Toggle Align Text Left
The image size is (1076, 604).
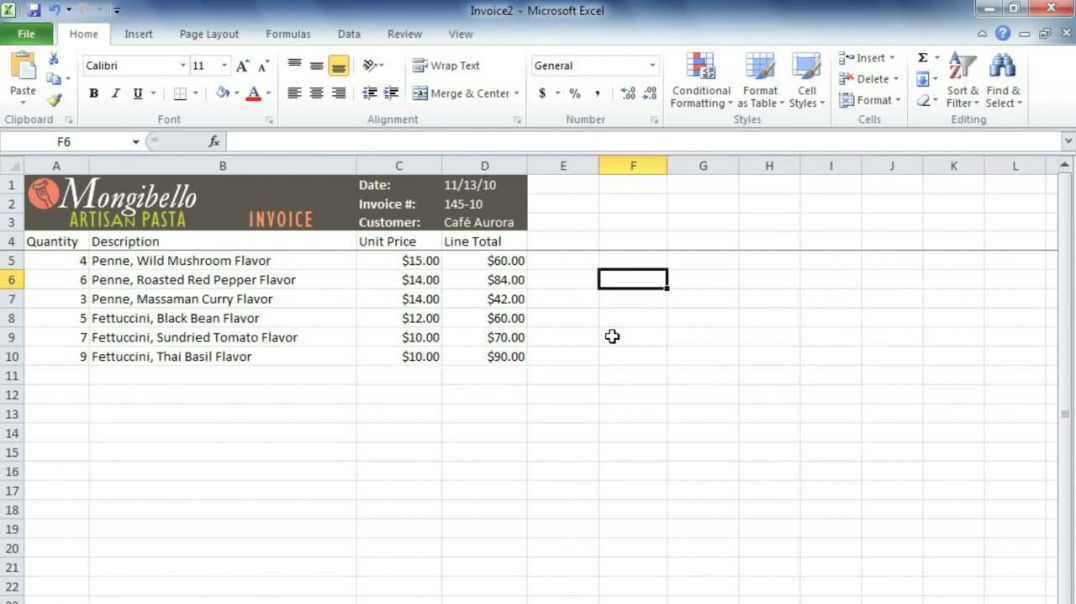294,93
